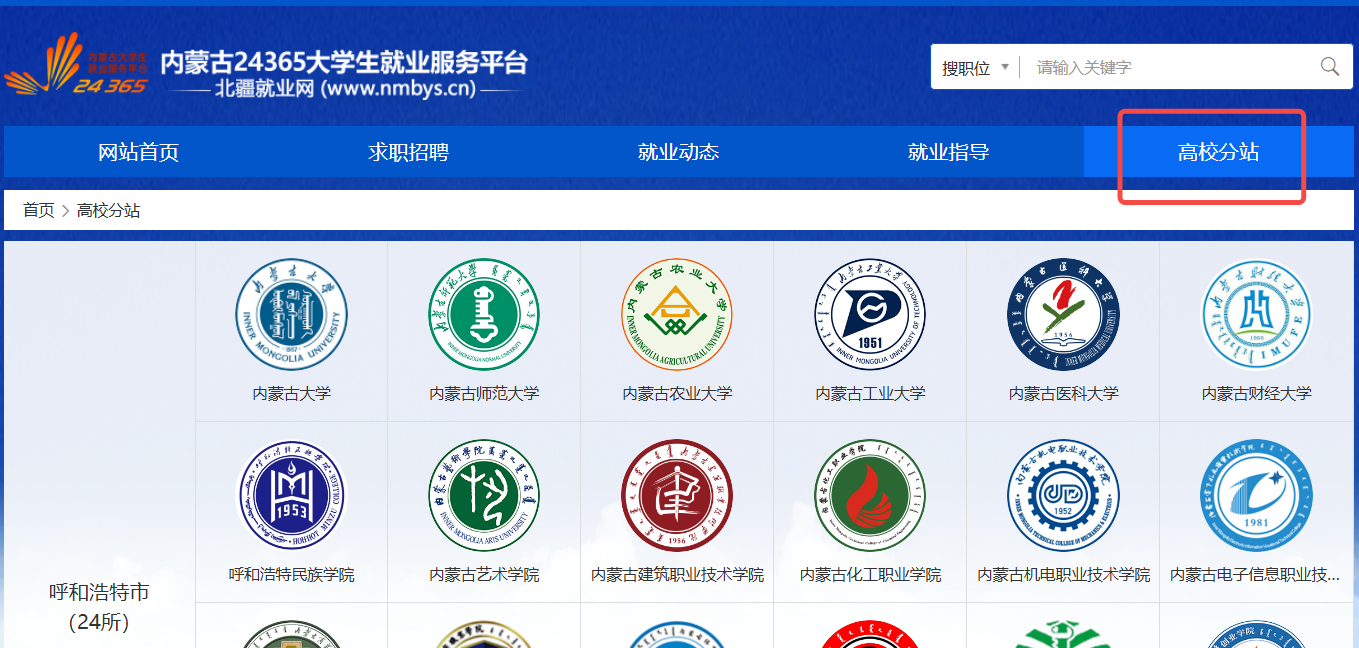Go to the 求职招聘 menu item
Viewport: 1359px width, 648px height.
[408, 152]
